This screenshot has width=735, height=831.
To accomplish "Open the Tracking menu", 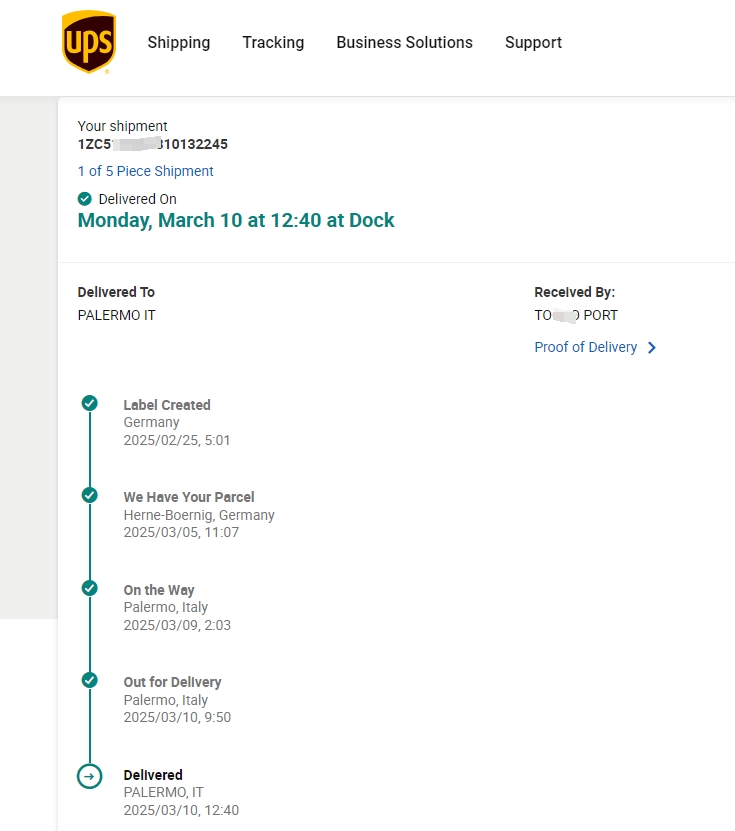I will 273,42.
